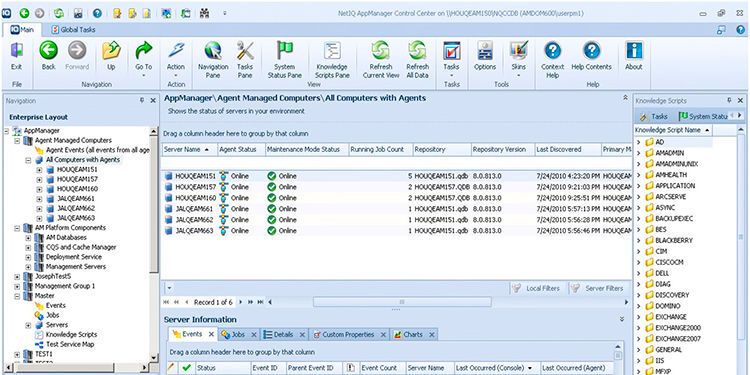Collapse the Server Information panel chevron
This screenshot has width=750, height=375.
(x=622, y=319)
